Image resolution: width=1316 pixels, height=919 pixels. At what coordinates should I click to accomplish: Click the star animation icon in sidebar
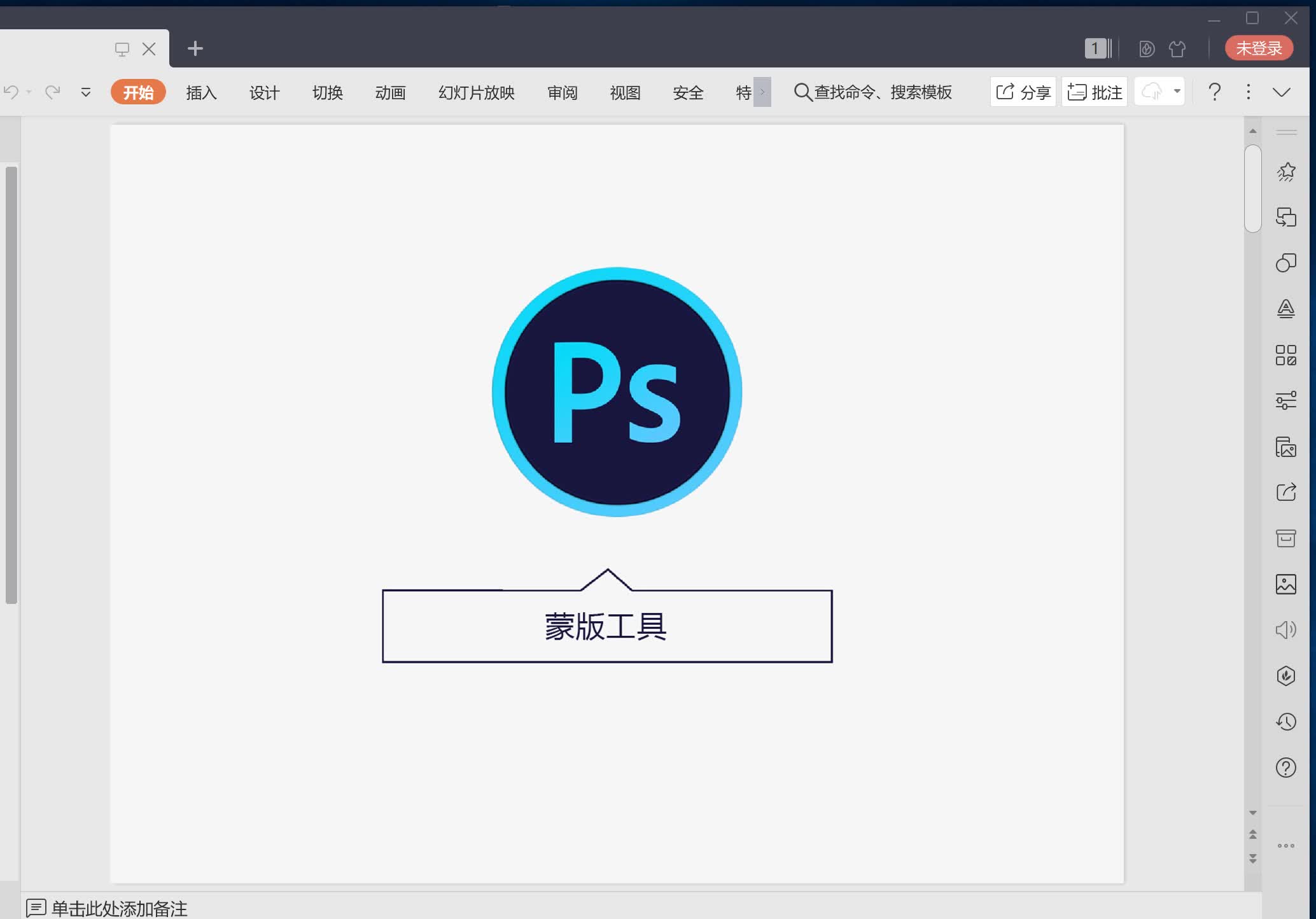(1285, 171)
